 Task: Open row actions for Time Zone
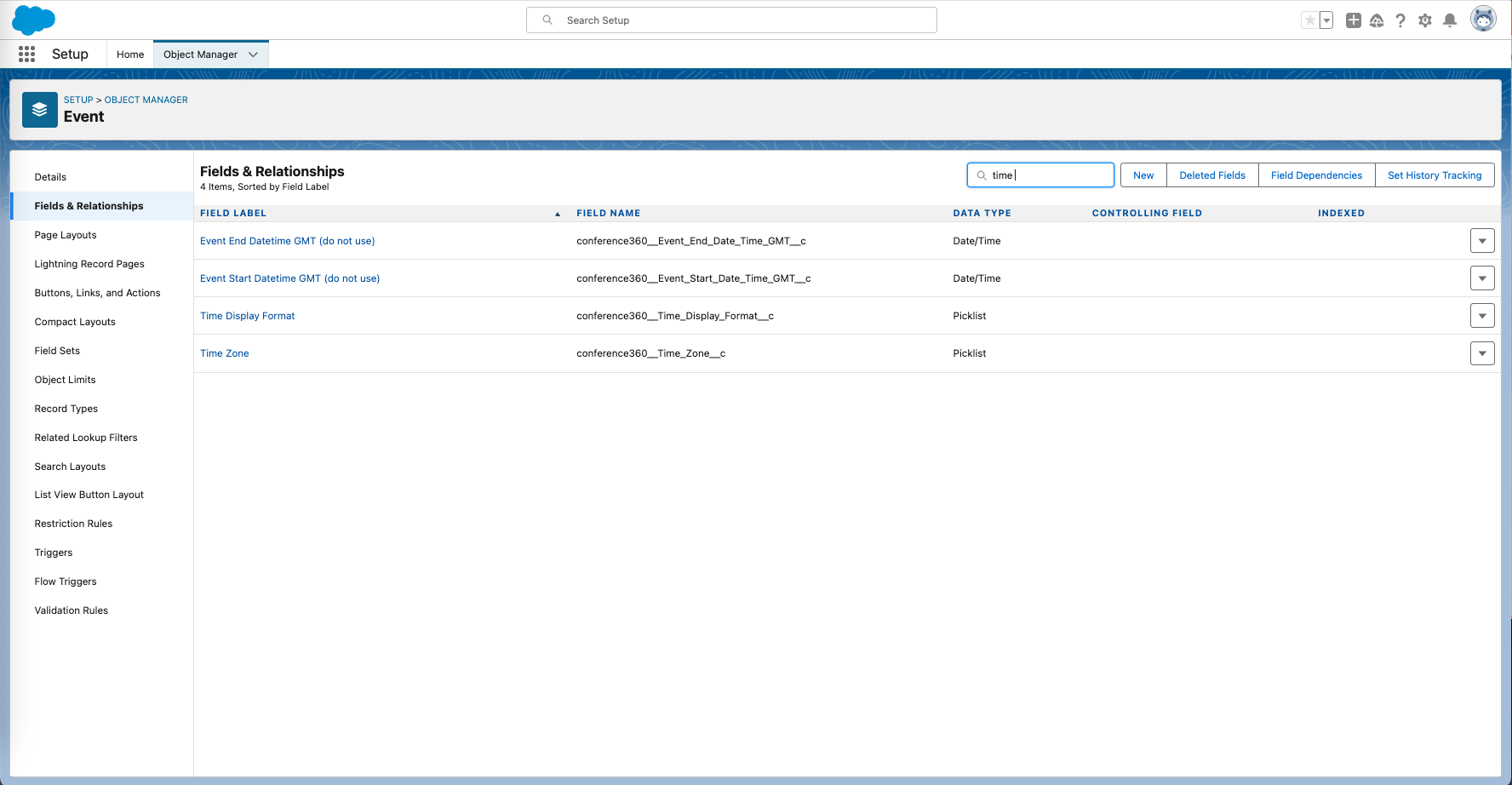(x=1482, y=353)
